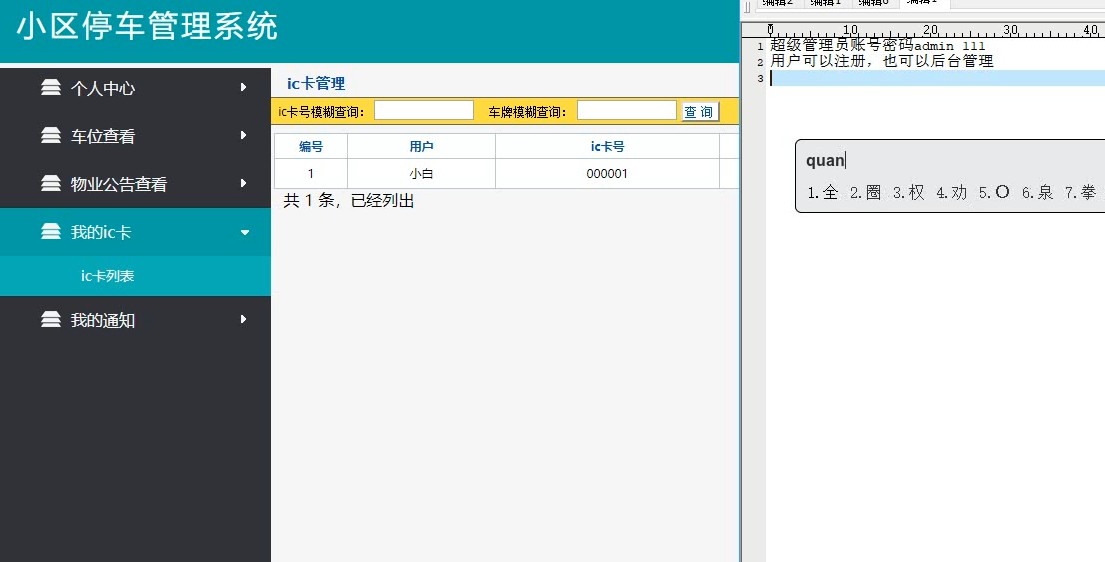Click the stack icon beside 我的通知
The width and height of the screenshot is (1105, 562).
[51, 319]
